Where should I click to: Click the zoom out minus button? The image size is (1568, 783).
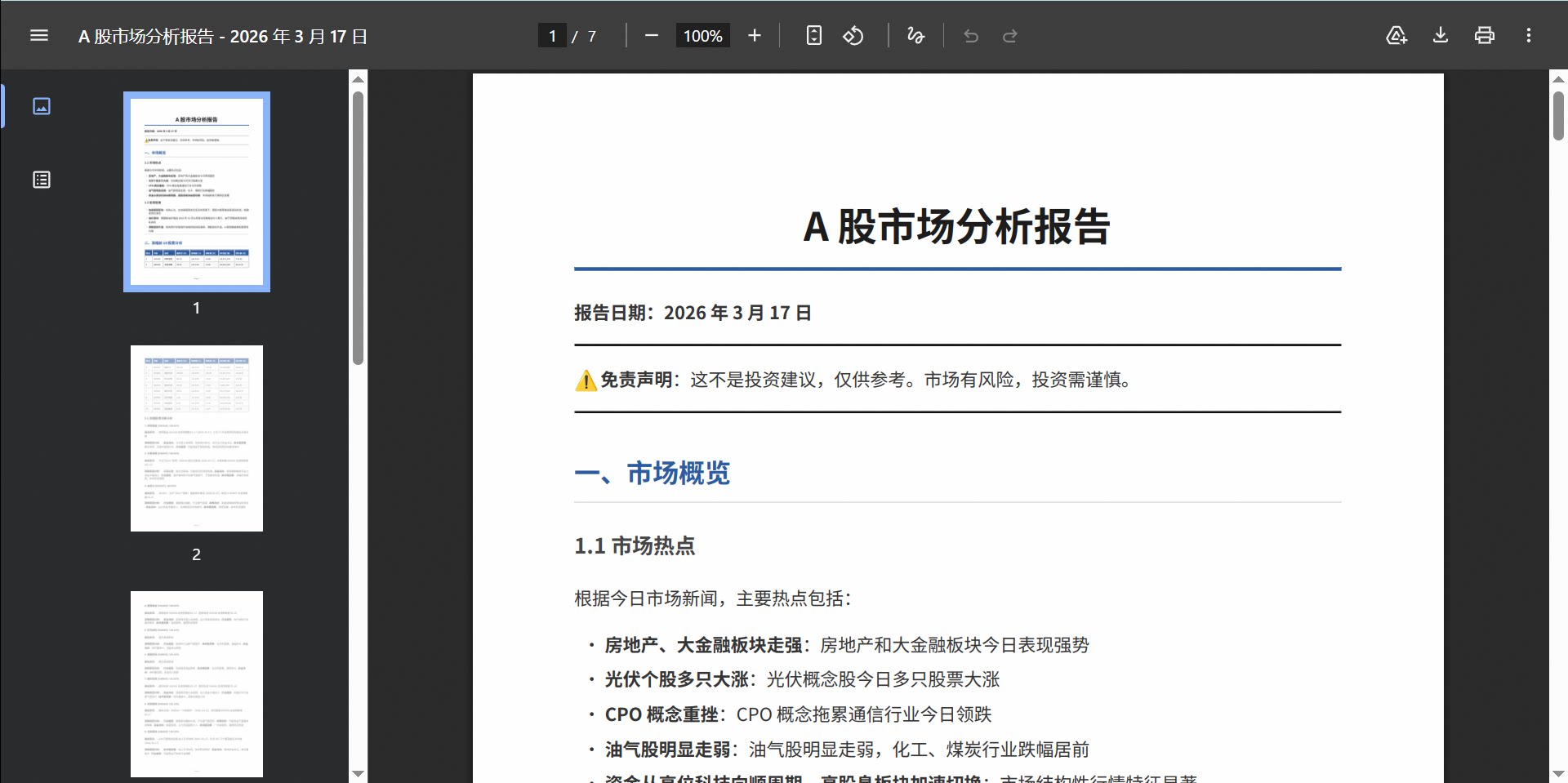(x=651, y=36)
